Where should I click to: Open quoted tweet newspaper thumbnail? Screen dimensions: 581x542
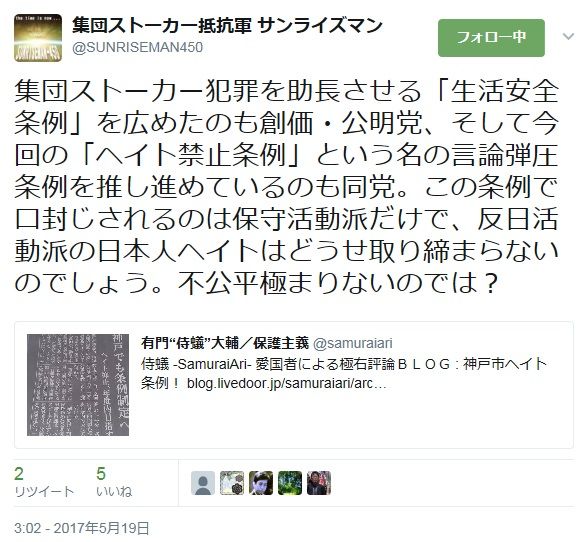tap(78, 385)
